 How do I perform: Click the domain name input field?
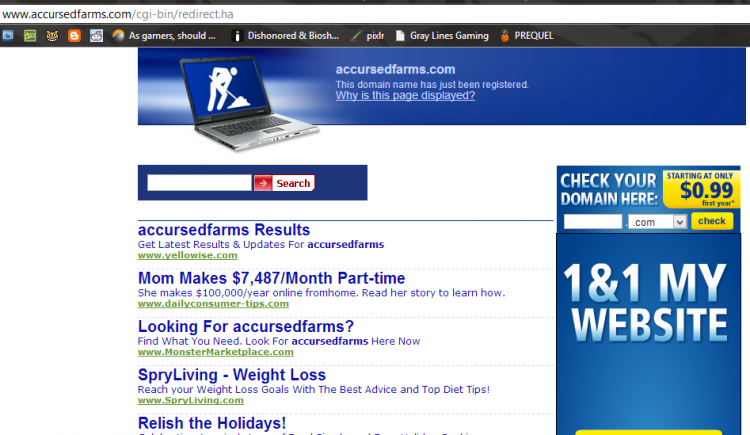[x=592, y=222]
